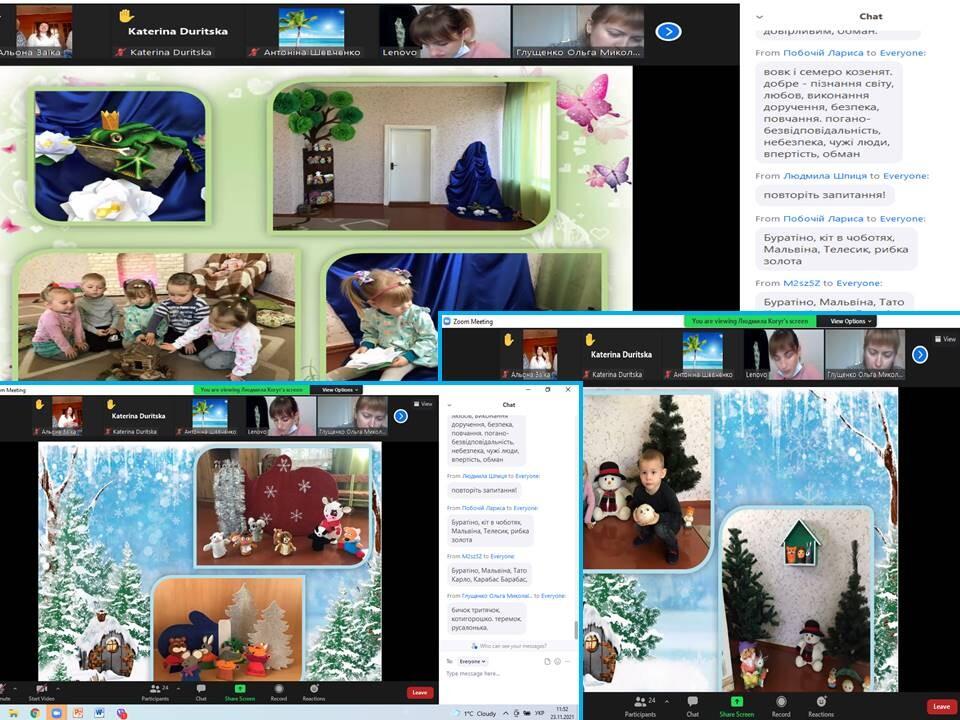The height and width of the screenshot is (720, 960).
Task: Collapse the small Chat panel above the taskbar
Action: 449,405
